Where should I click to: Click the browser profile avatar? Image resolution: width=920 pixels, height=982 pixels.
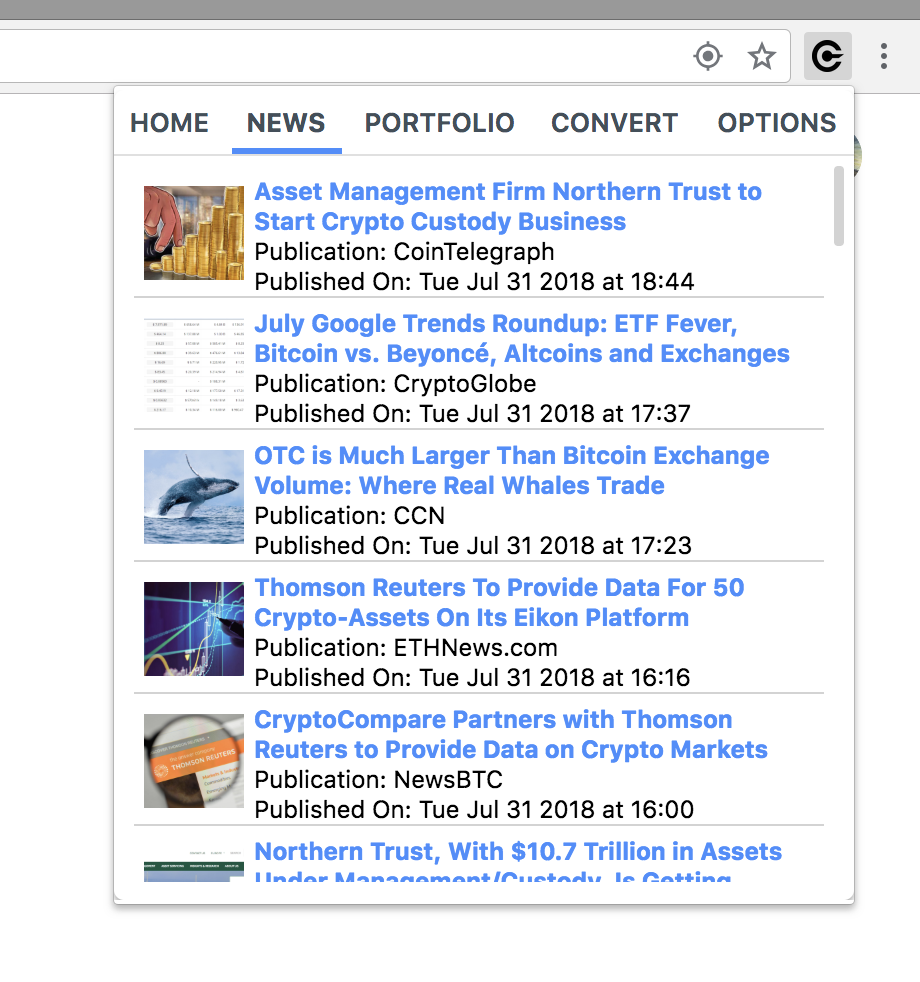855,158
